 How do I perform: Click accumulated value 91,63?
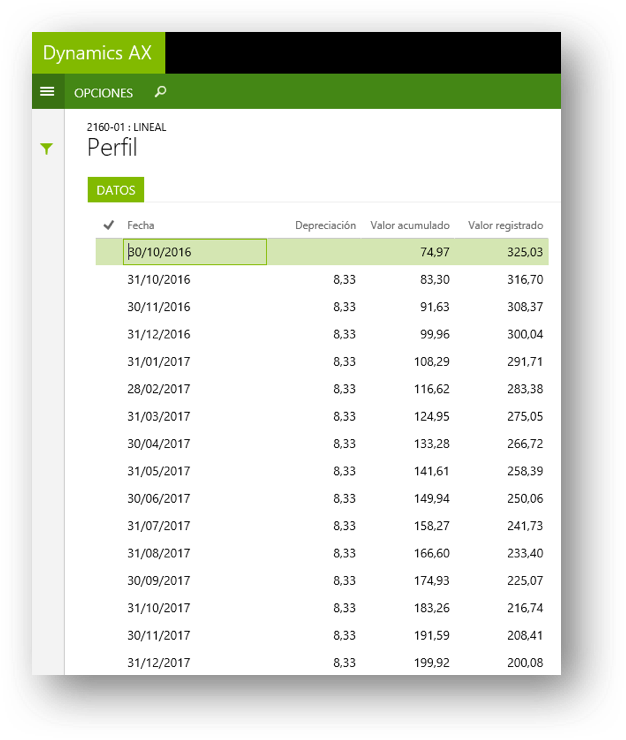coord(435,307)
